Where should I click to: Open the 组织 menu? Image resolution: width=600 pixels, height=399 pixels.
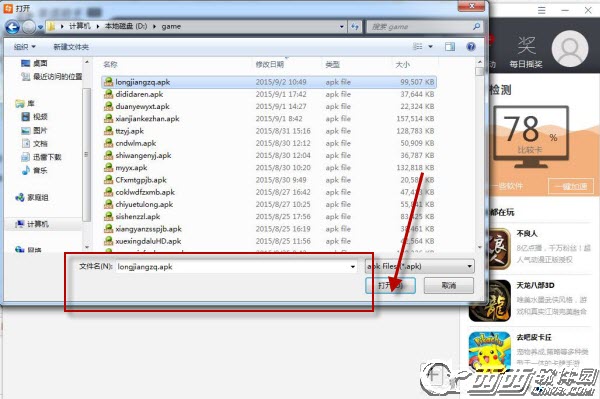[24, 47]
